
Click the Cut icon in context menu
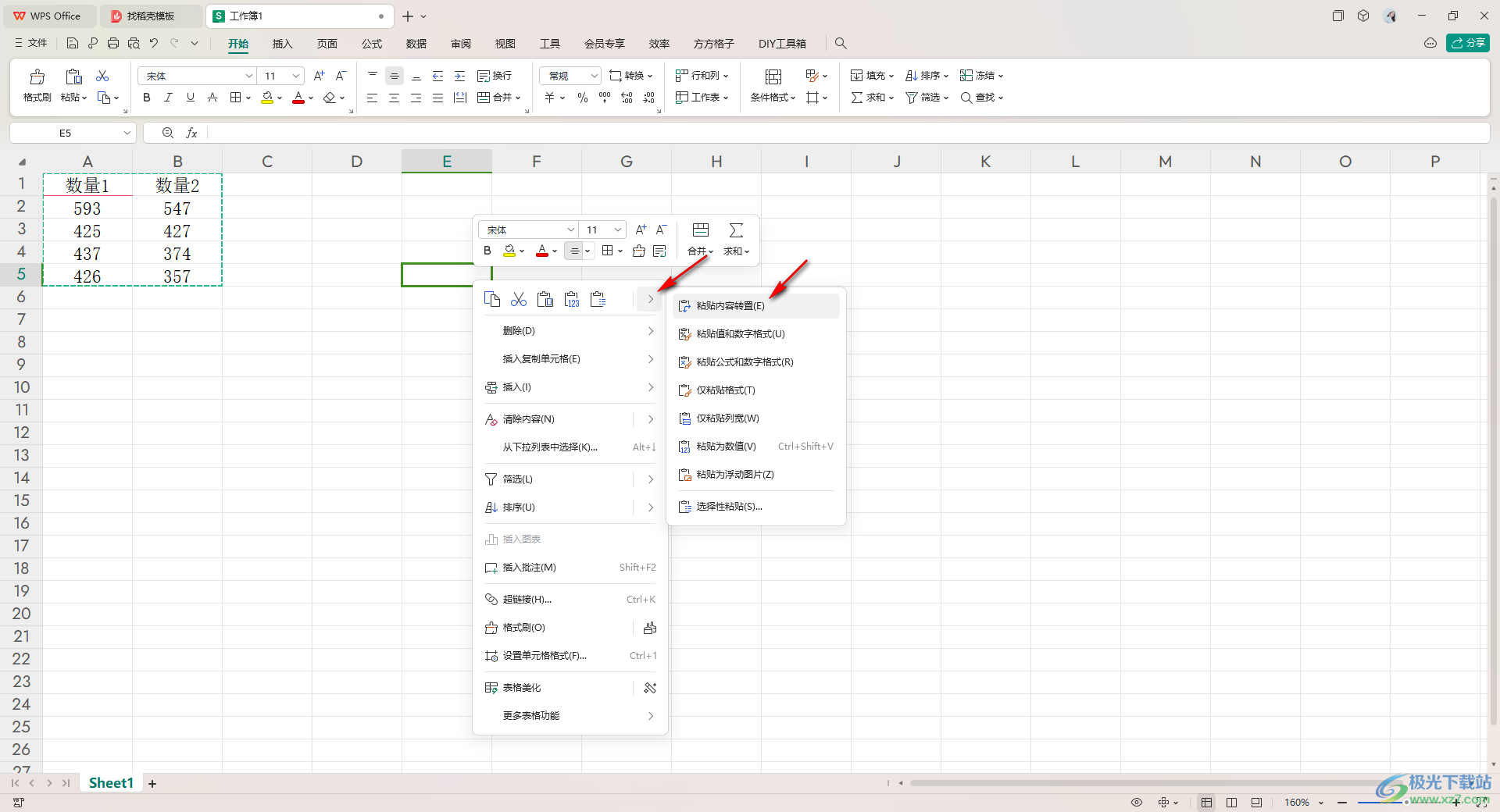(519, 299)
